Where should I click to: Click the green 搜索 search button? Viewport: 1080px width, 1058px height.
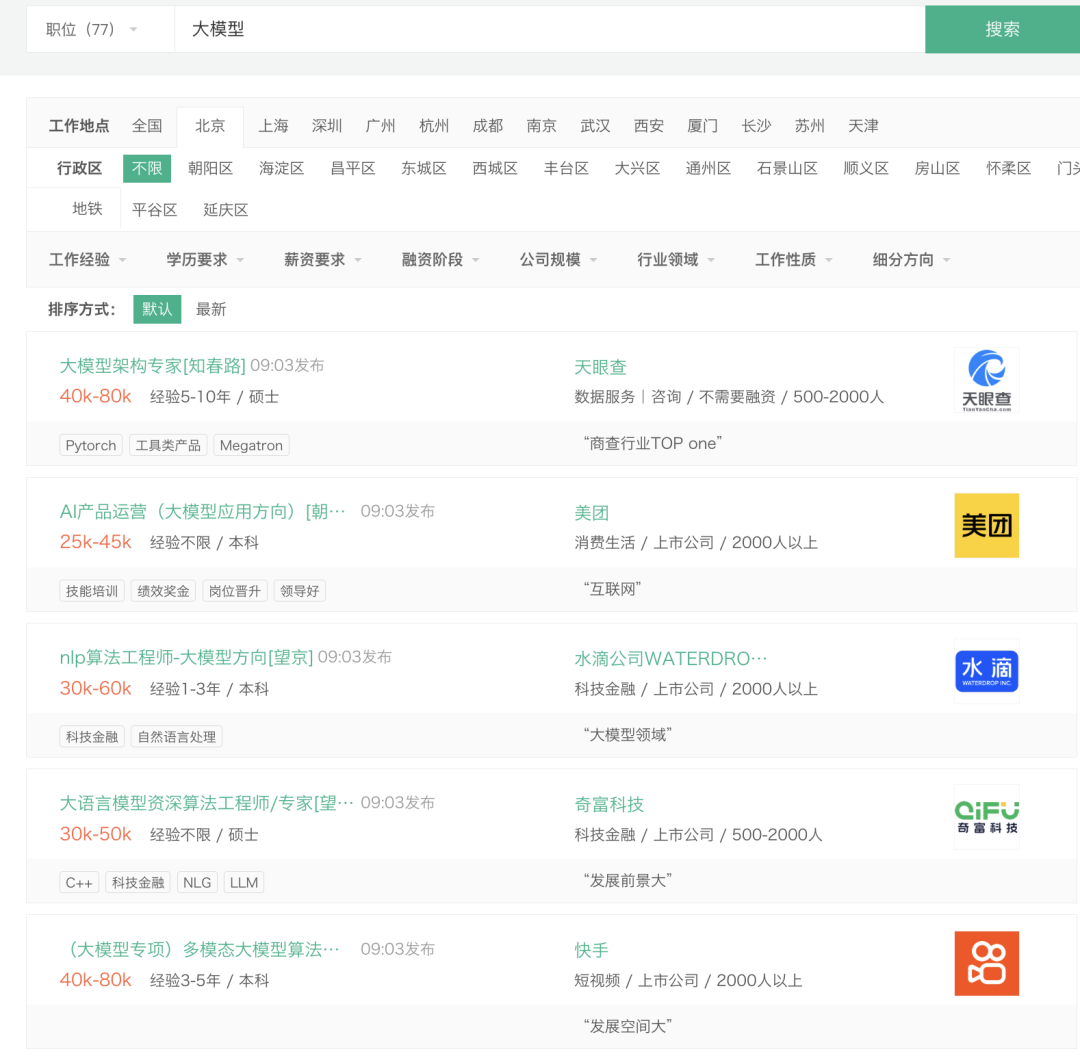point(1002,29)
